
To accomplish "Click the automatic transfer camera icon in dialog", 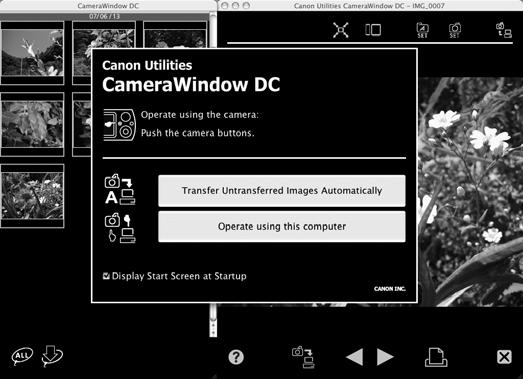I will [120, 189].
